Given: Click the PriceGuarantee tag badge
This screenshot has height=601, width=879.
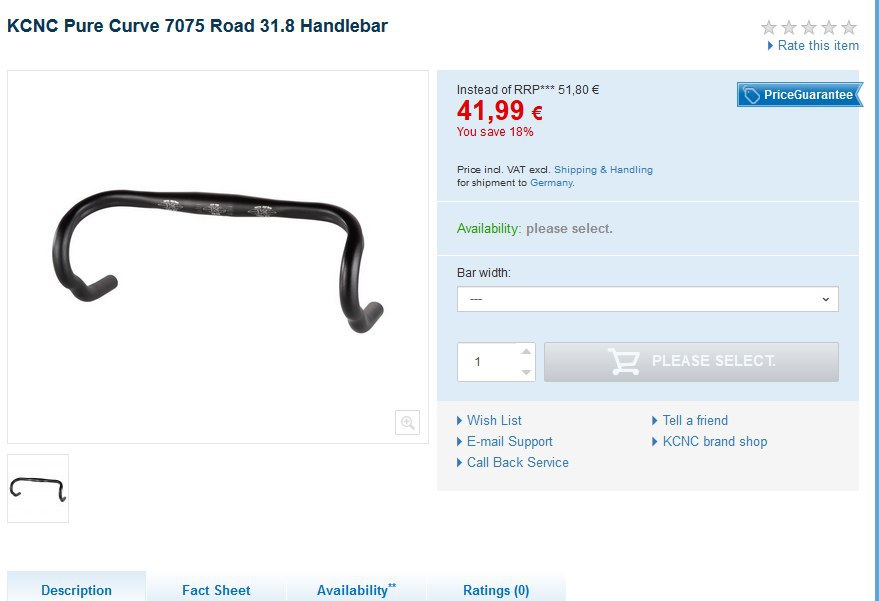Looking at the screenshot, I should pyautogui.click(x=800, y=95).
